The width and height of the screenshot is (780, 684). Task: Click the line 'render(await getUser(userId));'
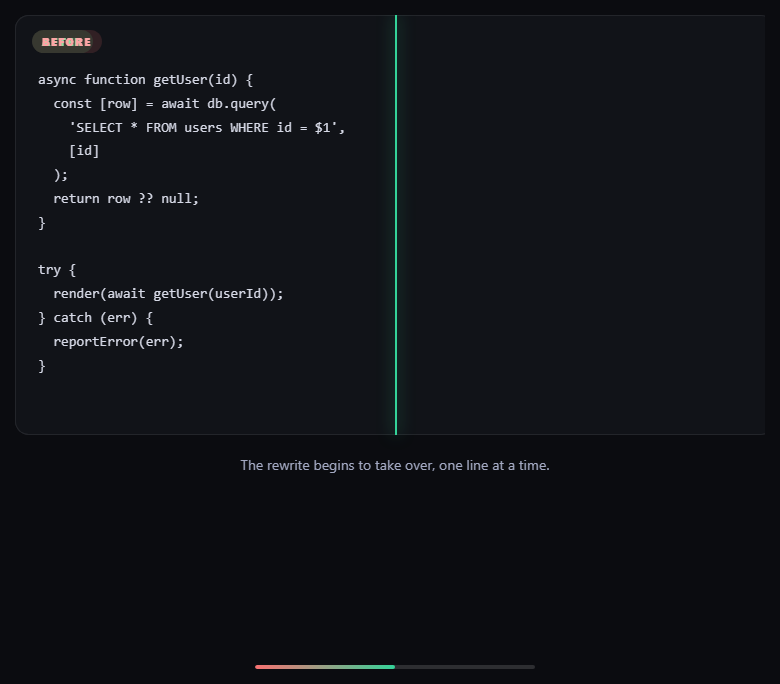point(168,294)
